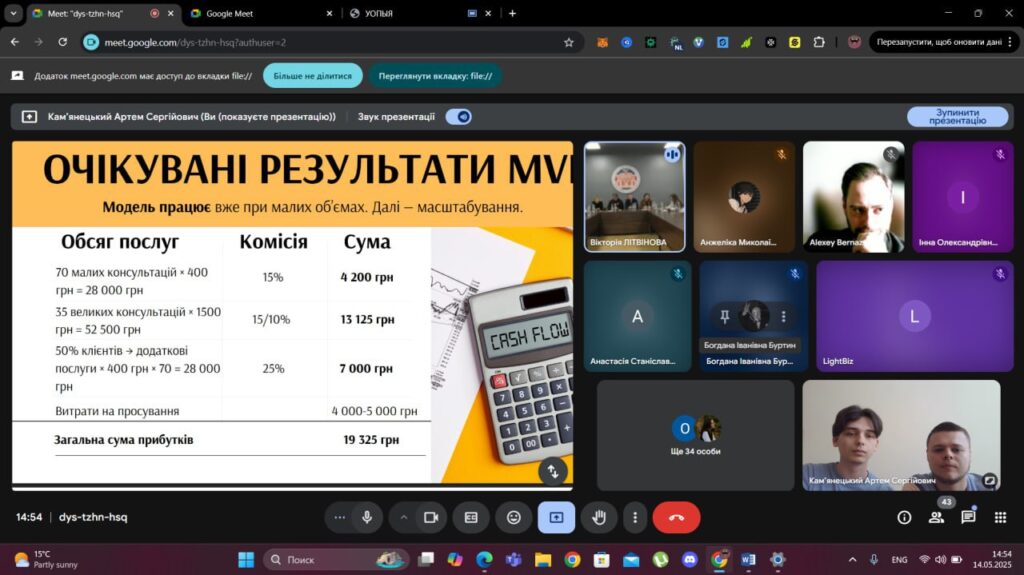Open tile with Ще 34 особи

pos(695,435)
